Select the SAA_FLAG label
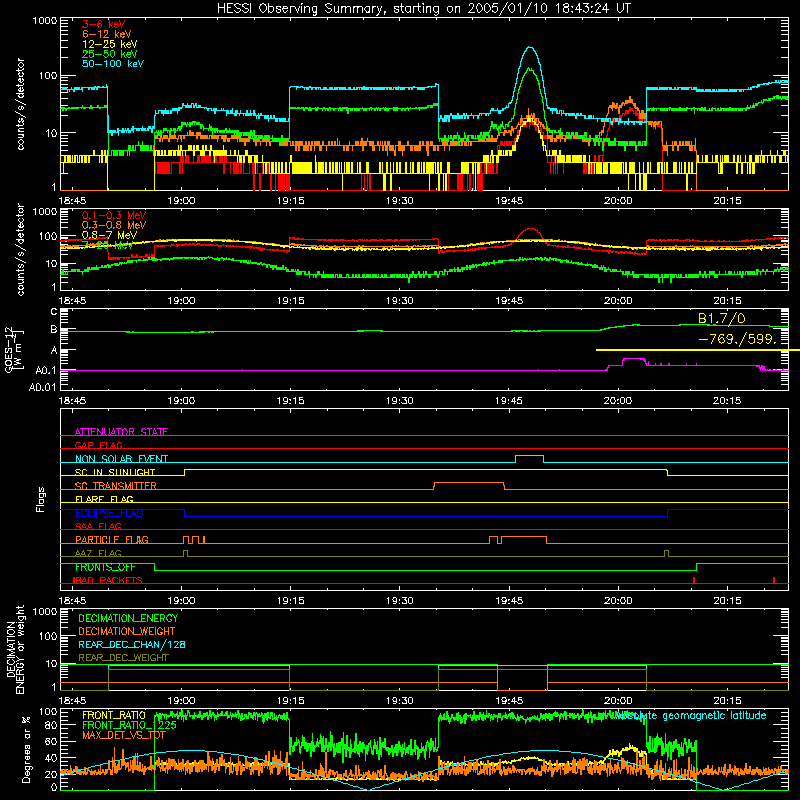 point(98,526)
